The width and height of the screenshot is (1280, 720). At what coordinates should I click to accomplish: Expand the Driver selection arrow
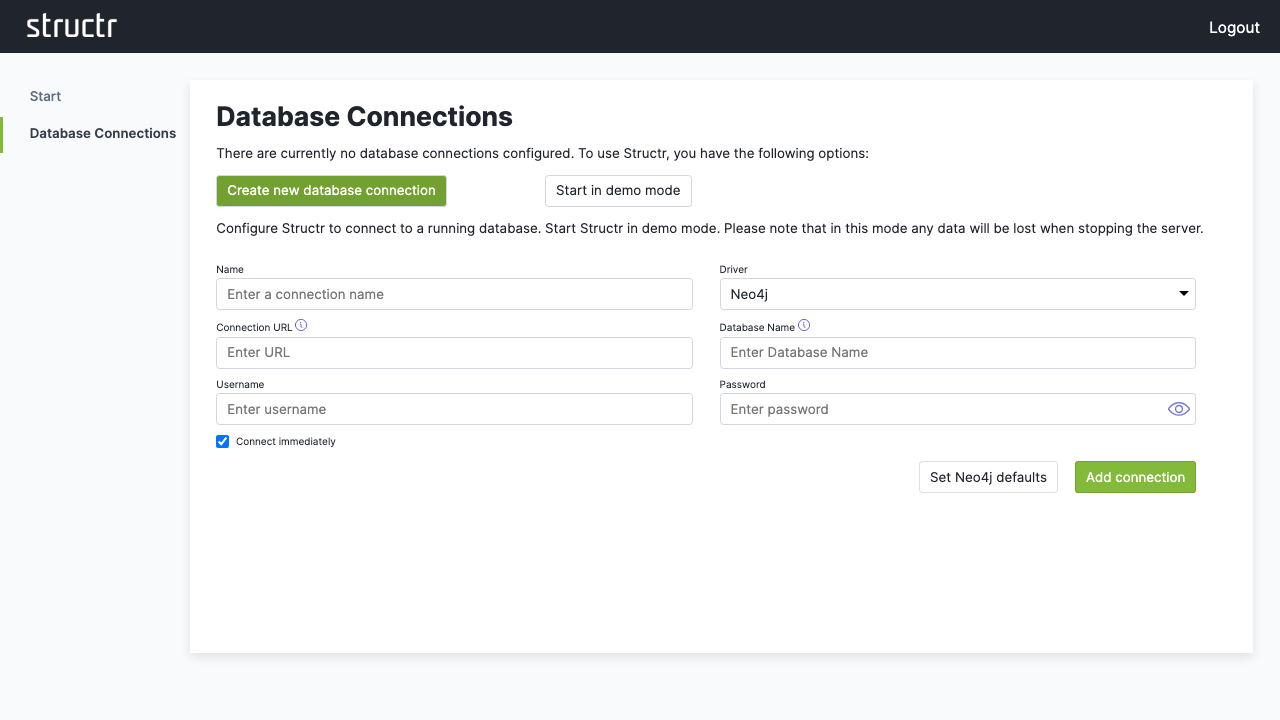coord(1182,293)
